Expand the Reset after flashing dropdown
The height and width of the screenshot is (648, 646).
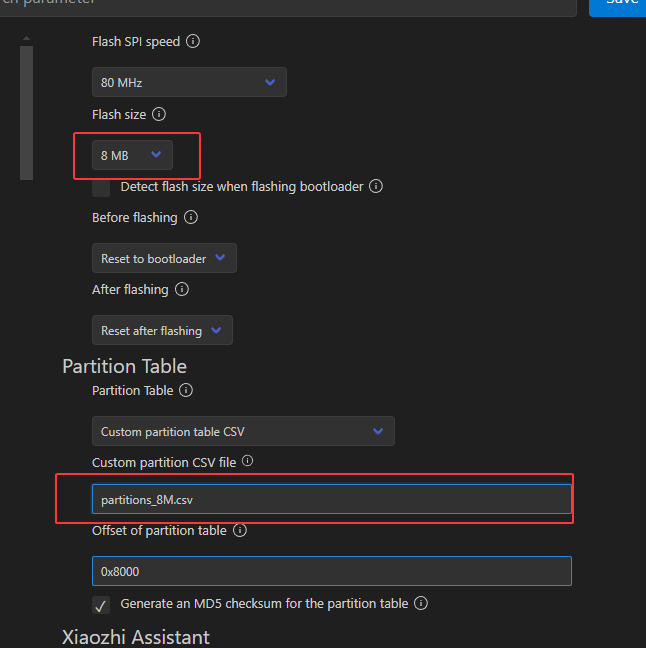point(162,330)
